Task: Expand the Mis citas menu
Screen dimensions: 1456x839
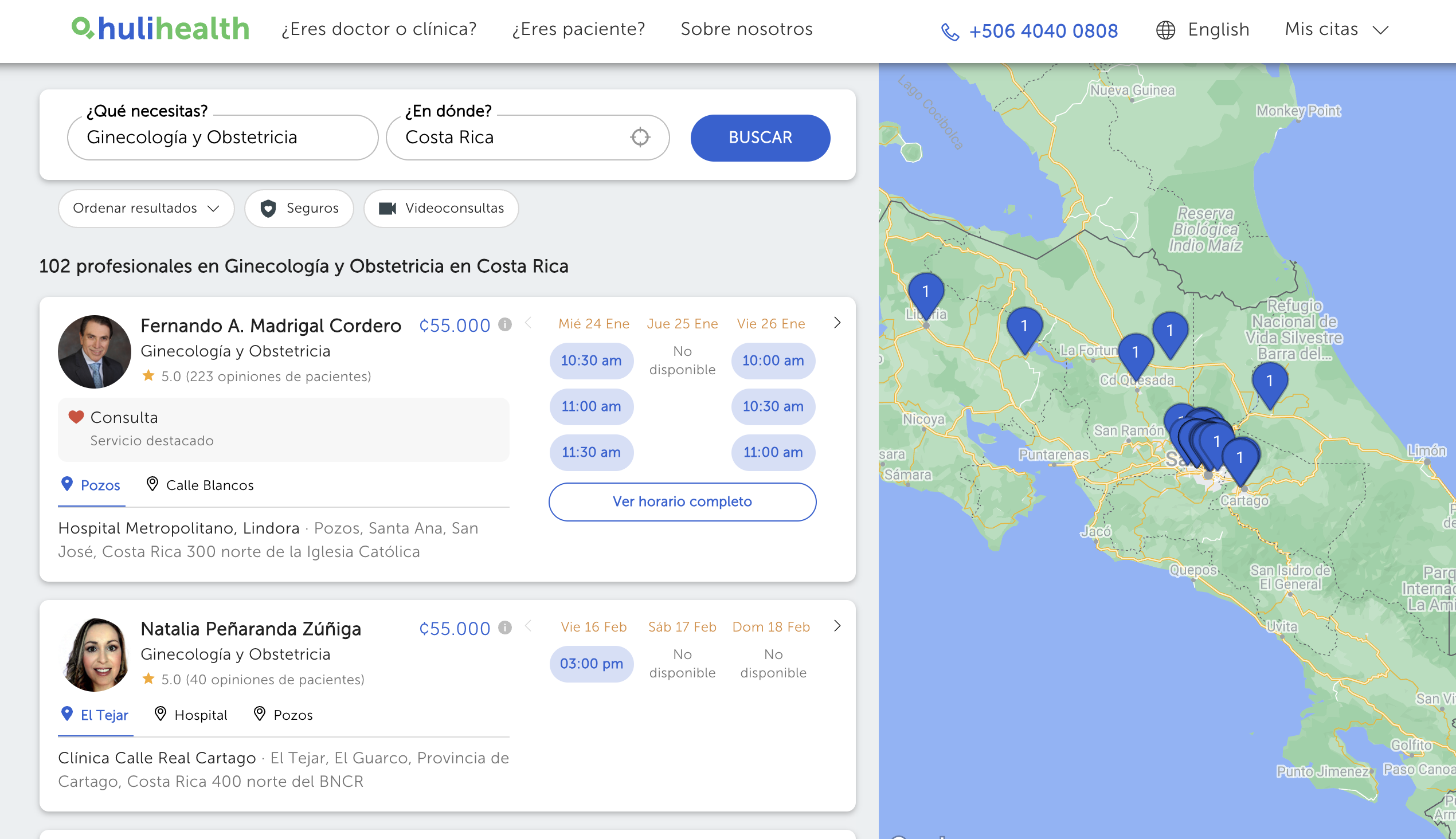Action: point(1336,29)
